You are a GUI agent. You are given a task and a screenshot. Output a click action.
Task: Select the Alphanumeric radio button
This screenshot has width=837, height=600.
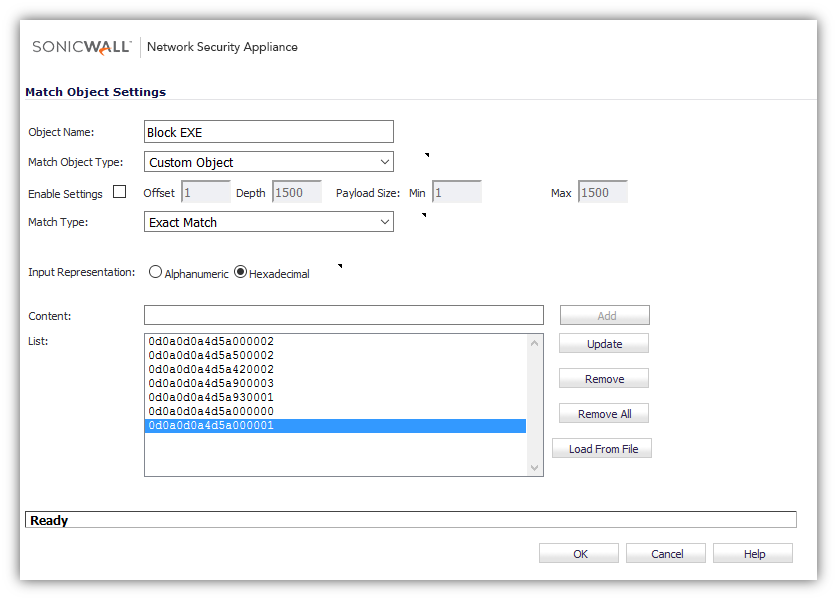point(155,272)
